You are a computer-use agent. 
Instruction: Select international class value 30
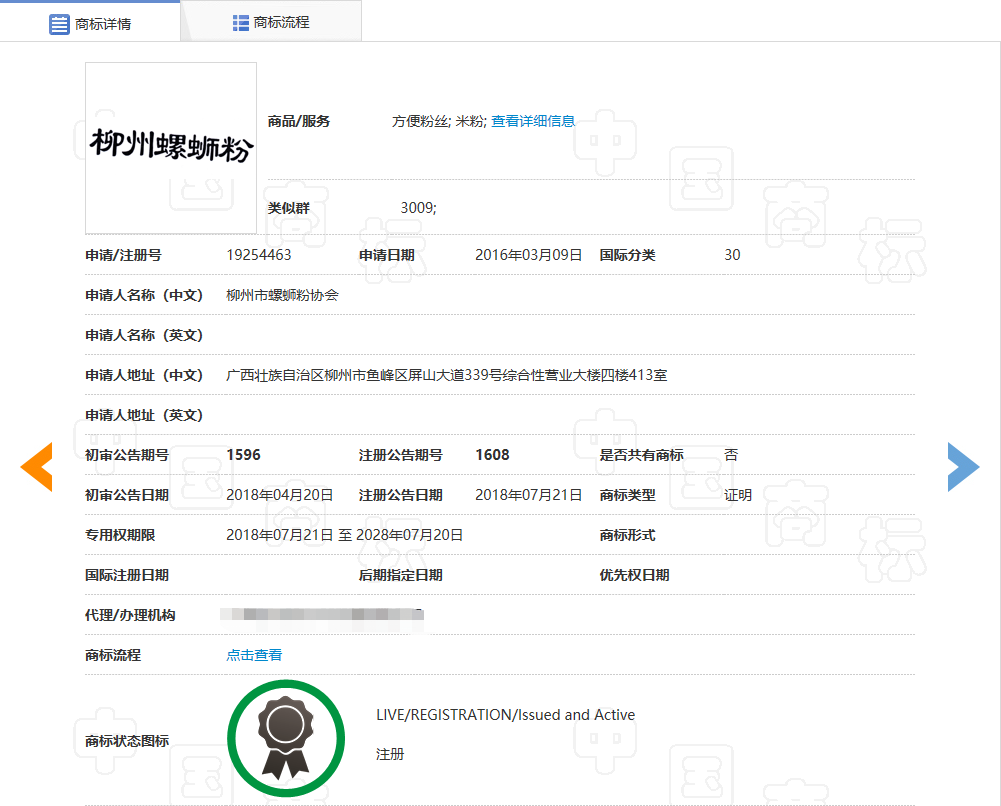coord(732,255)
